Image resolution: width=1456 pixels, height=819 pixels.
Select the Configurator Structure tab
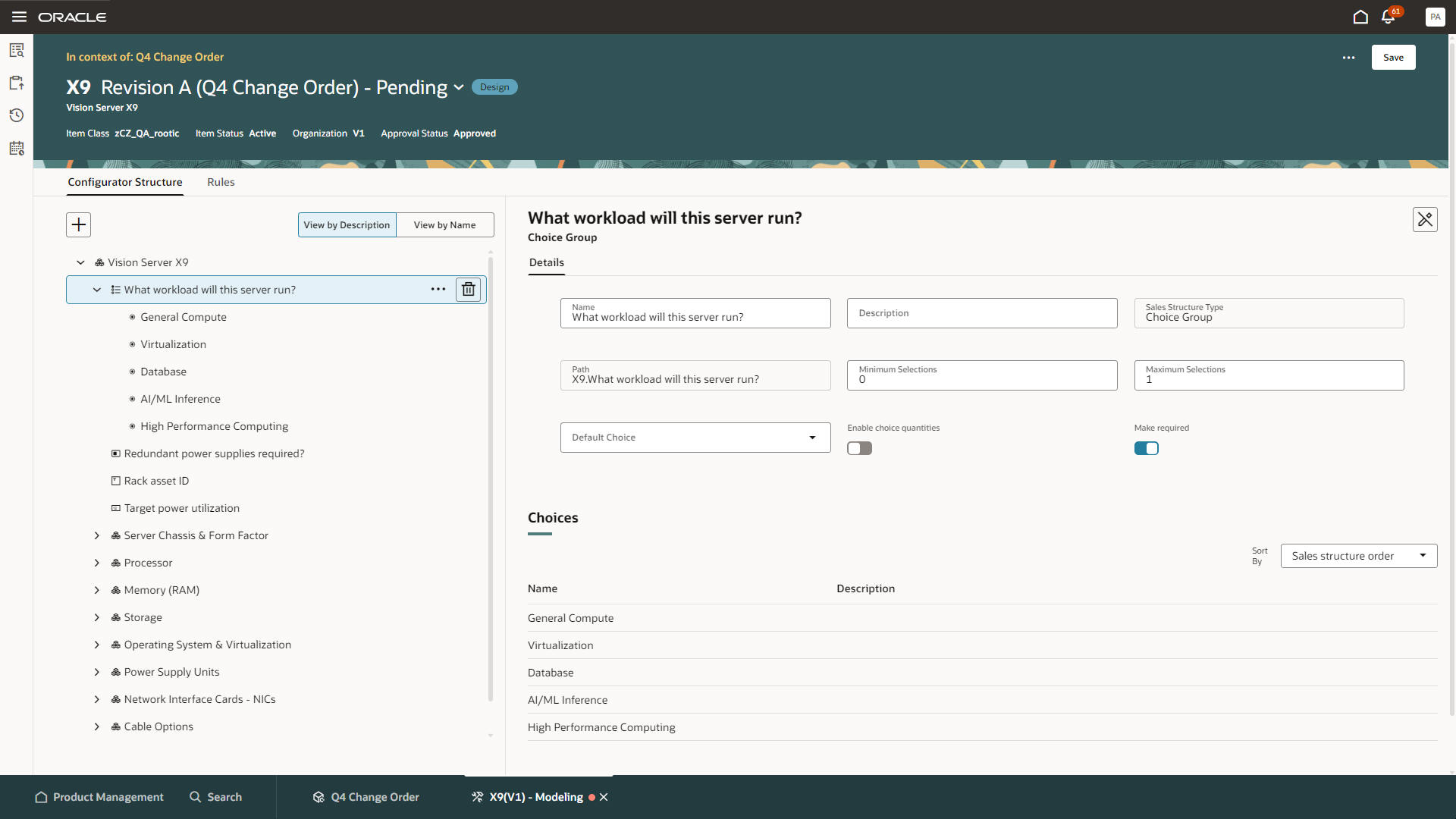point(125,182)
